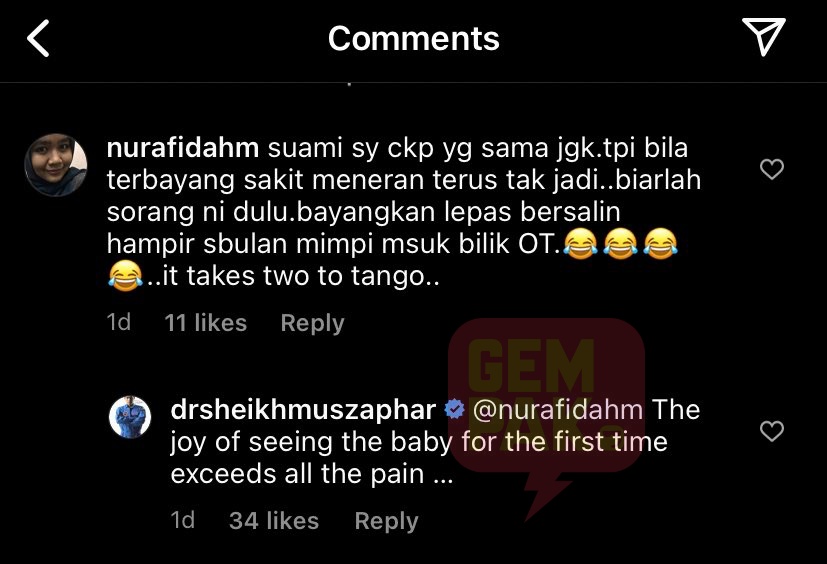This screenshot has width=827, height=564.
Task: View the 34 likes list
Action: click(274, 521)
